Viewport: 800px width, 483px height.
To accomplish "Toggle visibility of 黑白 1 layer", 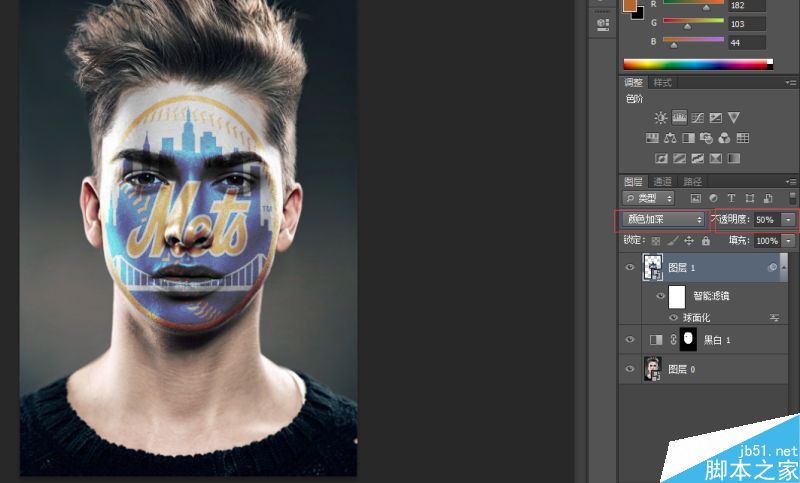I will click(x=630, y=340).
